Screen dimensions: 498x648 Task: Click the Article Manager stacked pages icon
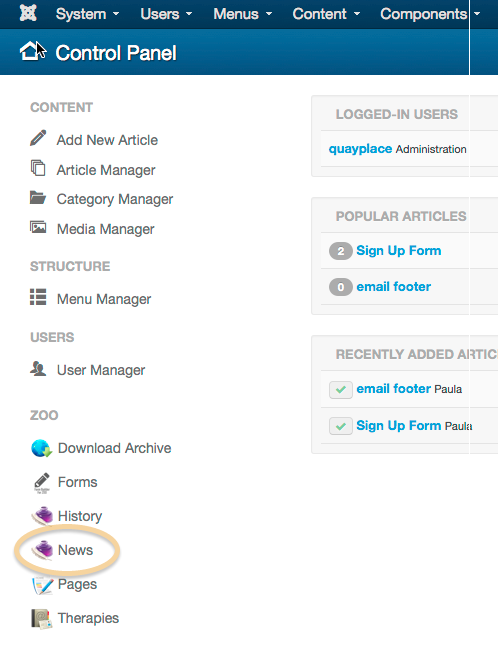point(38,168)
